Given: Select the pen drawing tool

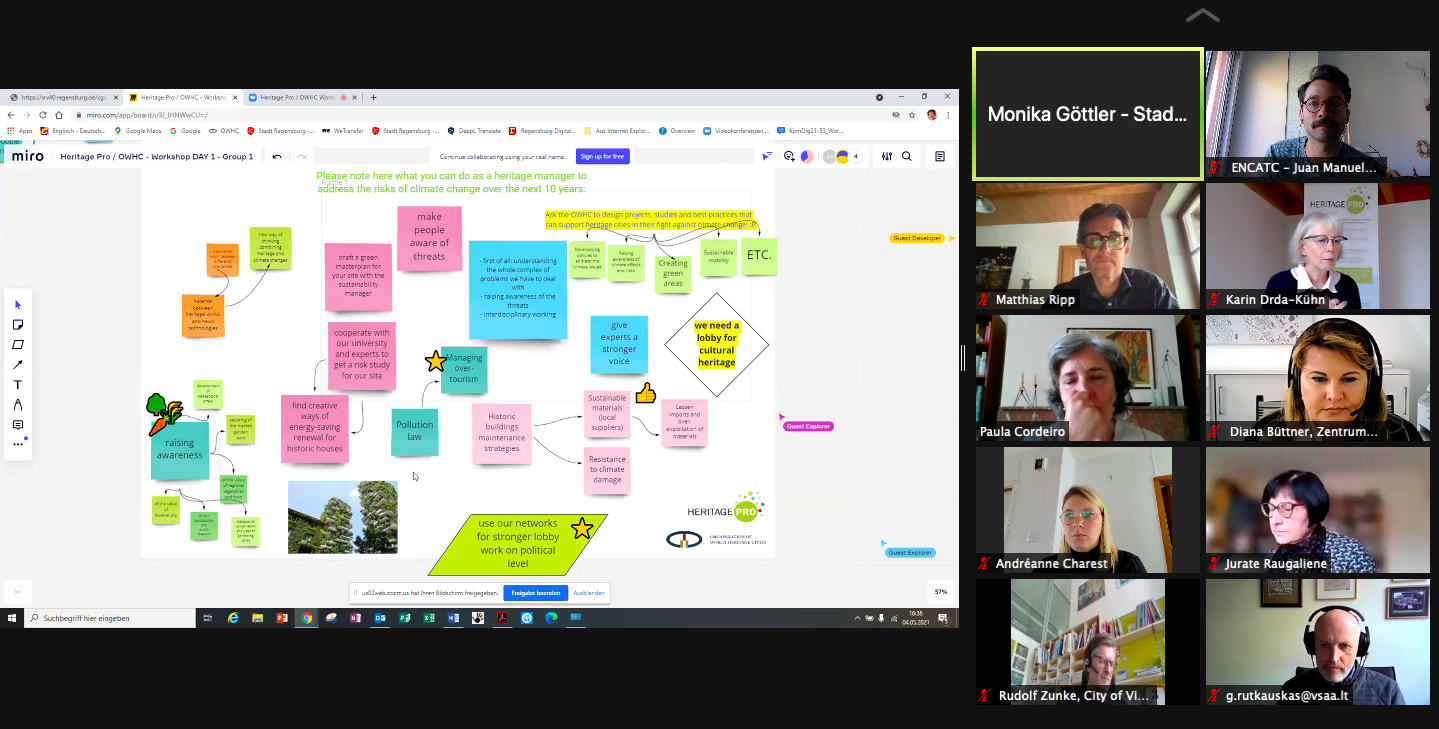Looking at the screenshot, I should [x=17, y=405].
